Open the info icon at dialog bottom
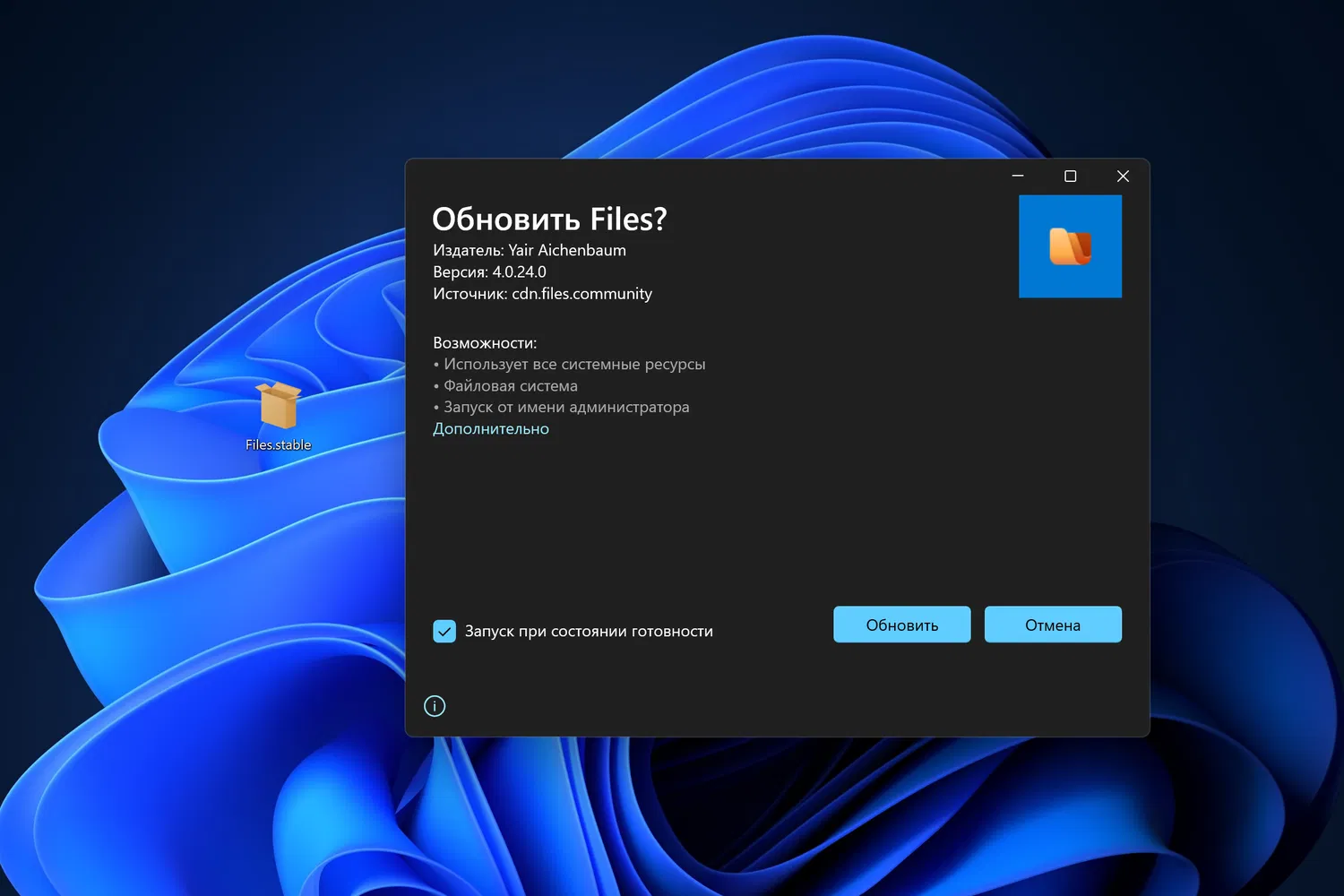This screenshot has width=1344, height=896. (x=435, y=706)
